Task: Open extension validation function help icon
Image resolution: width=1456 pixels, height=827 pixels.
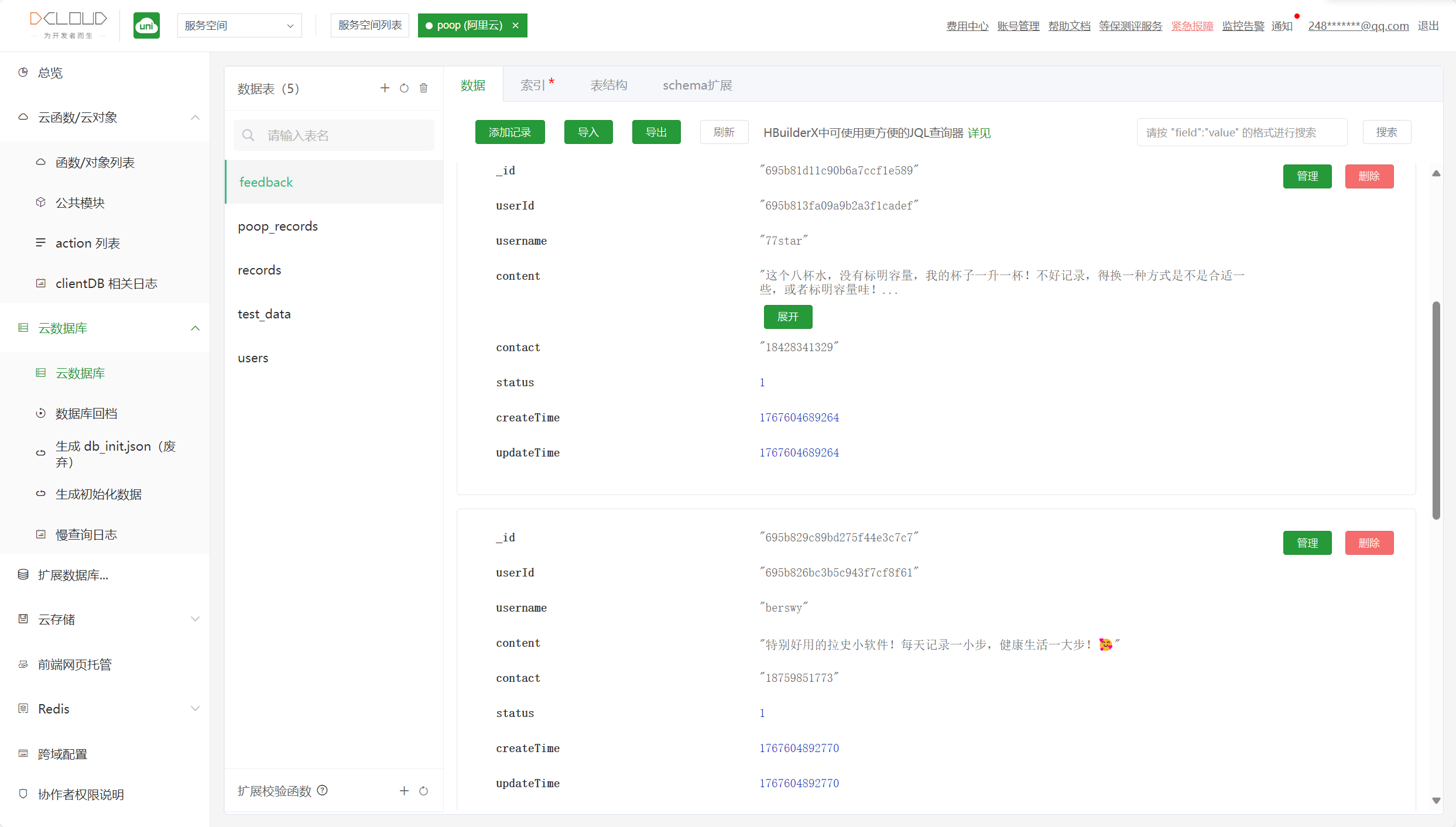Action: tap(322, 790)
